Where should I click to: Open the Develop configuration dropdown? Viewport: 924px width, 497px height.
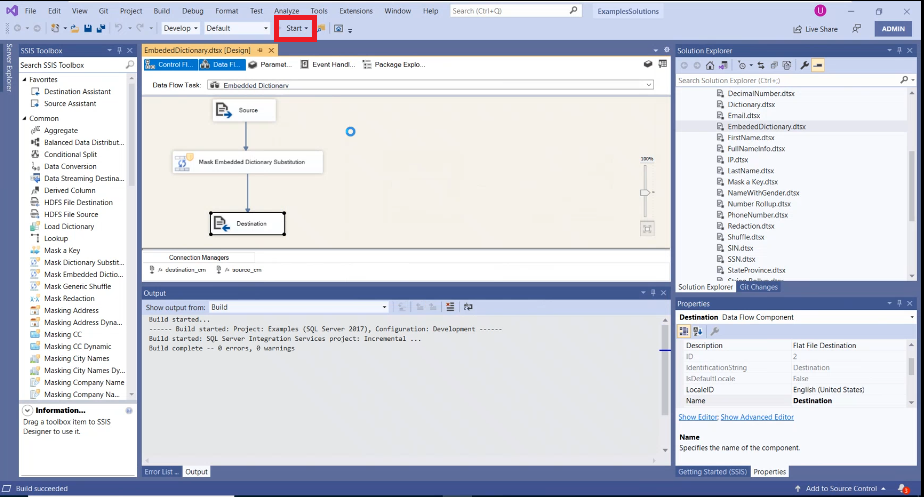click(180, 28)
